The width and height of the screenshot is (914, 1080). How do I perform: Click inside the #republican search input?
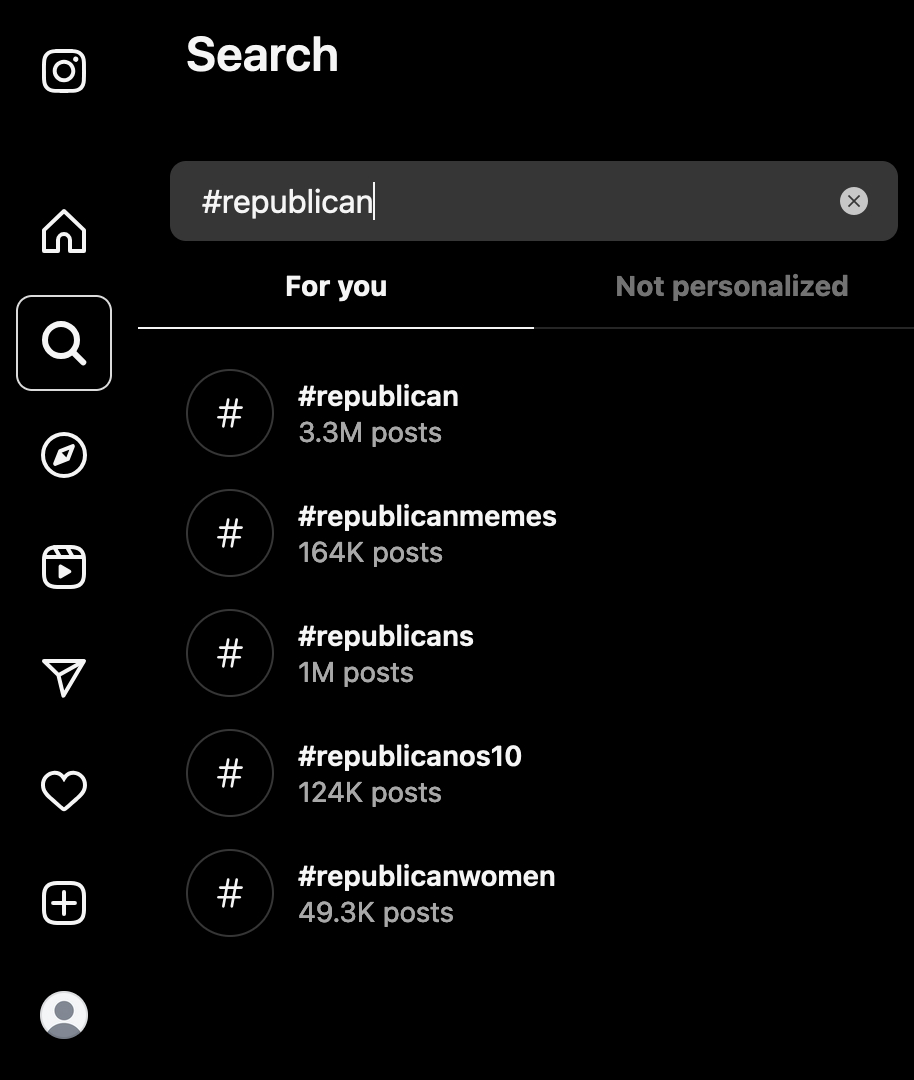click(500, 201)
